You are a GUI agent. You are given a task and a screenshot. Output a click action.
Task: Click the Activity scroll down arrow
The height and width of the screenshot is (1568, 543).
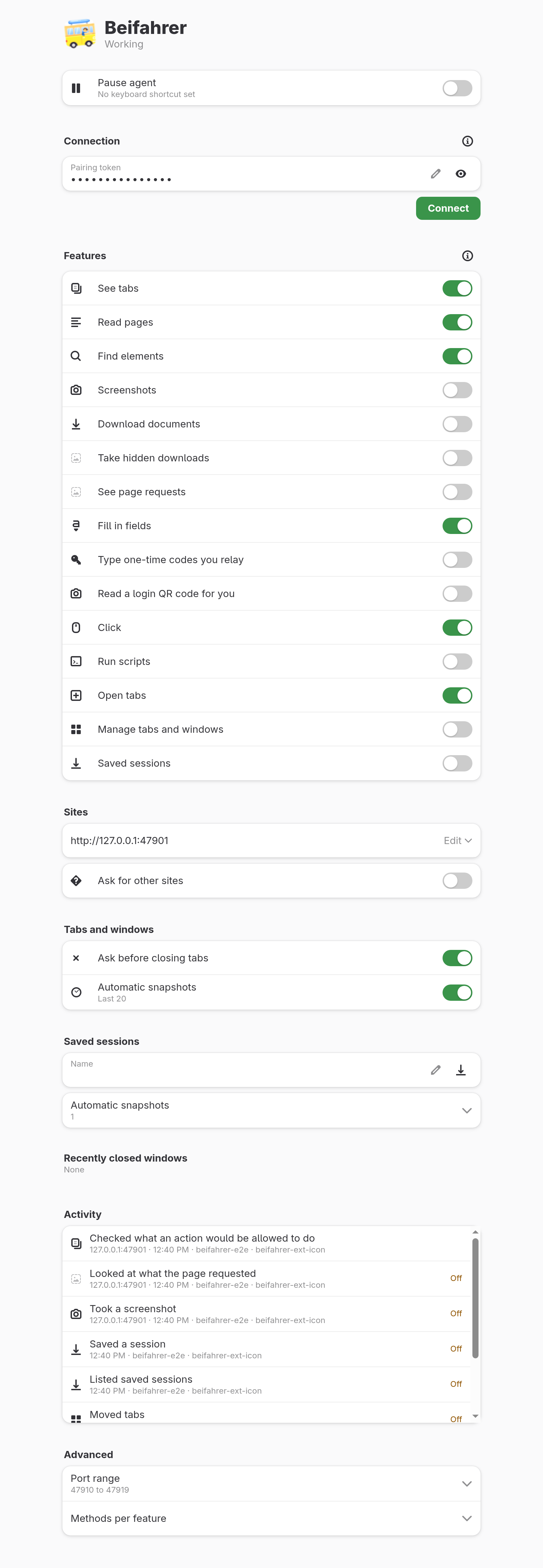click(x=475, y=1416)
